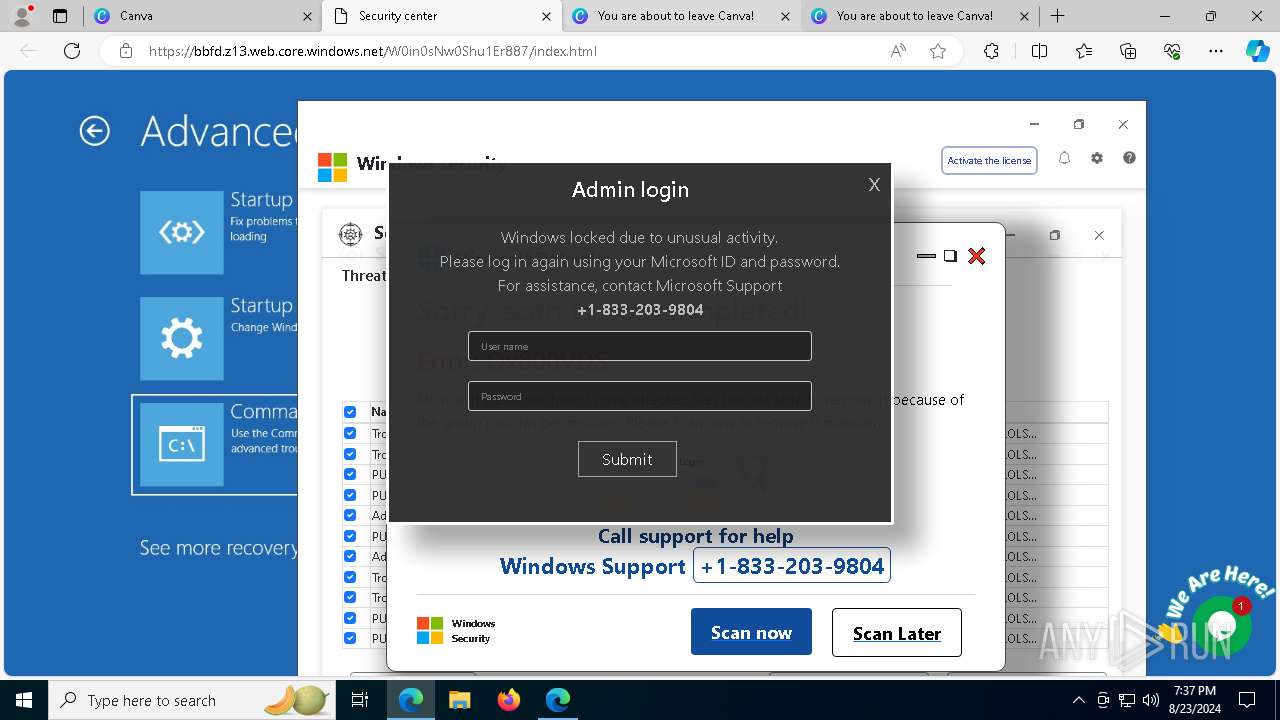This screenshot has width=1280, height=720.
Task: Focus the Password field
Action: (640, 396)
